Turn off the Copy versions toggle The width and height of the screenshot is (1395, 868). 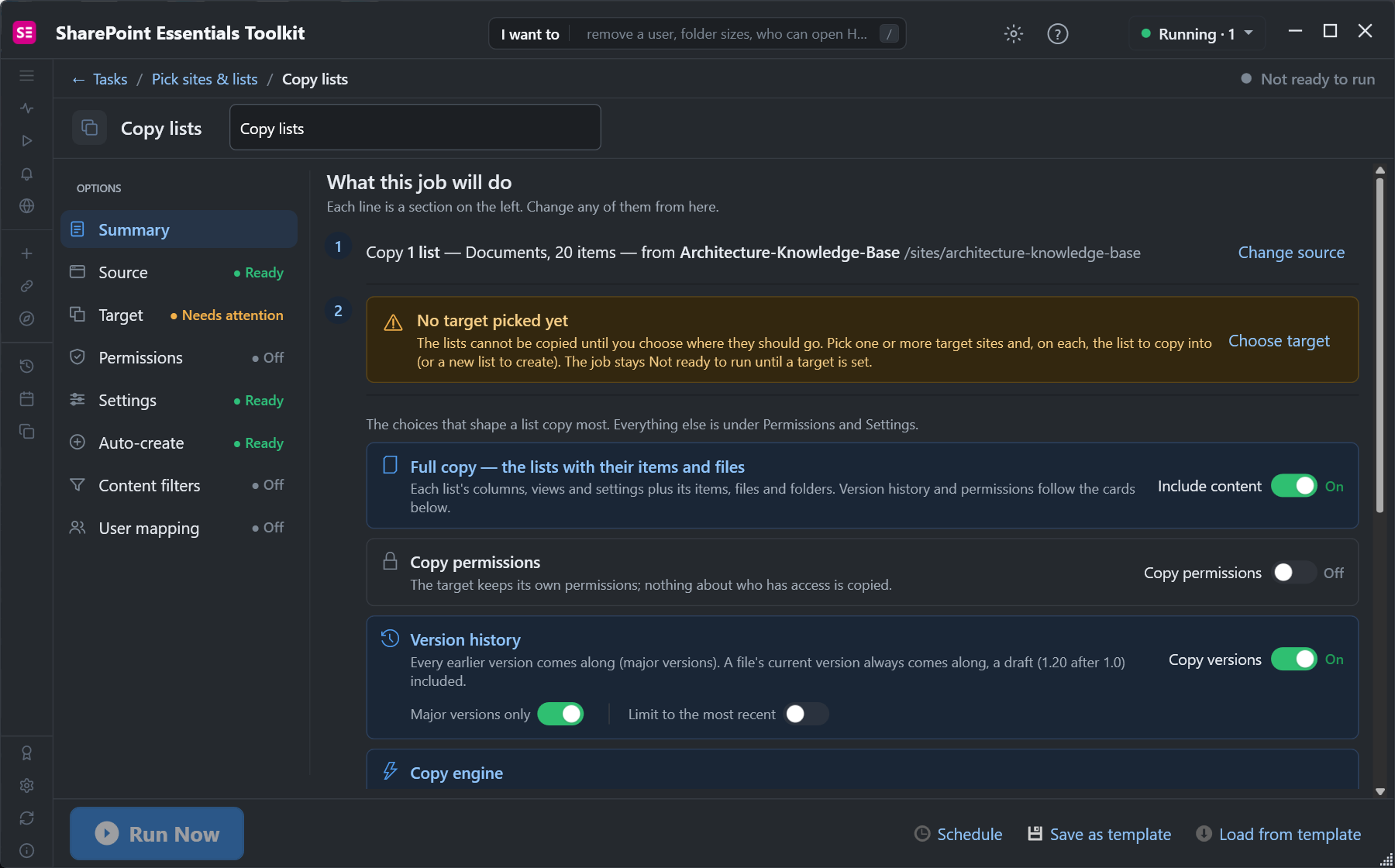1294,659
